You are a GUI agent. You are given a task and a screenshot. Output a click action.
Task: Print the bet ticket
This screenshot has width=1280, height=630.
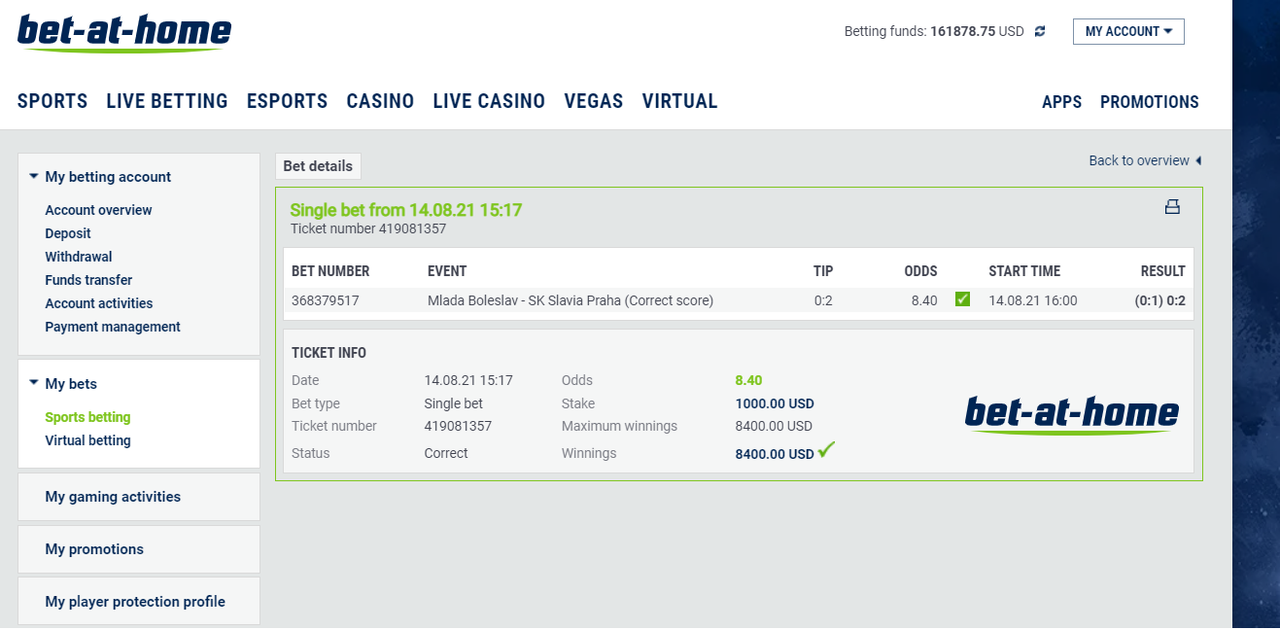pos(1172,207)
